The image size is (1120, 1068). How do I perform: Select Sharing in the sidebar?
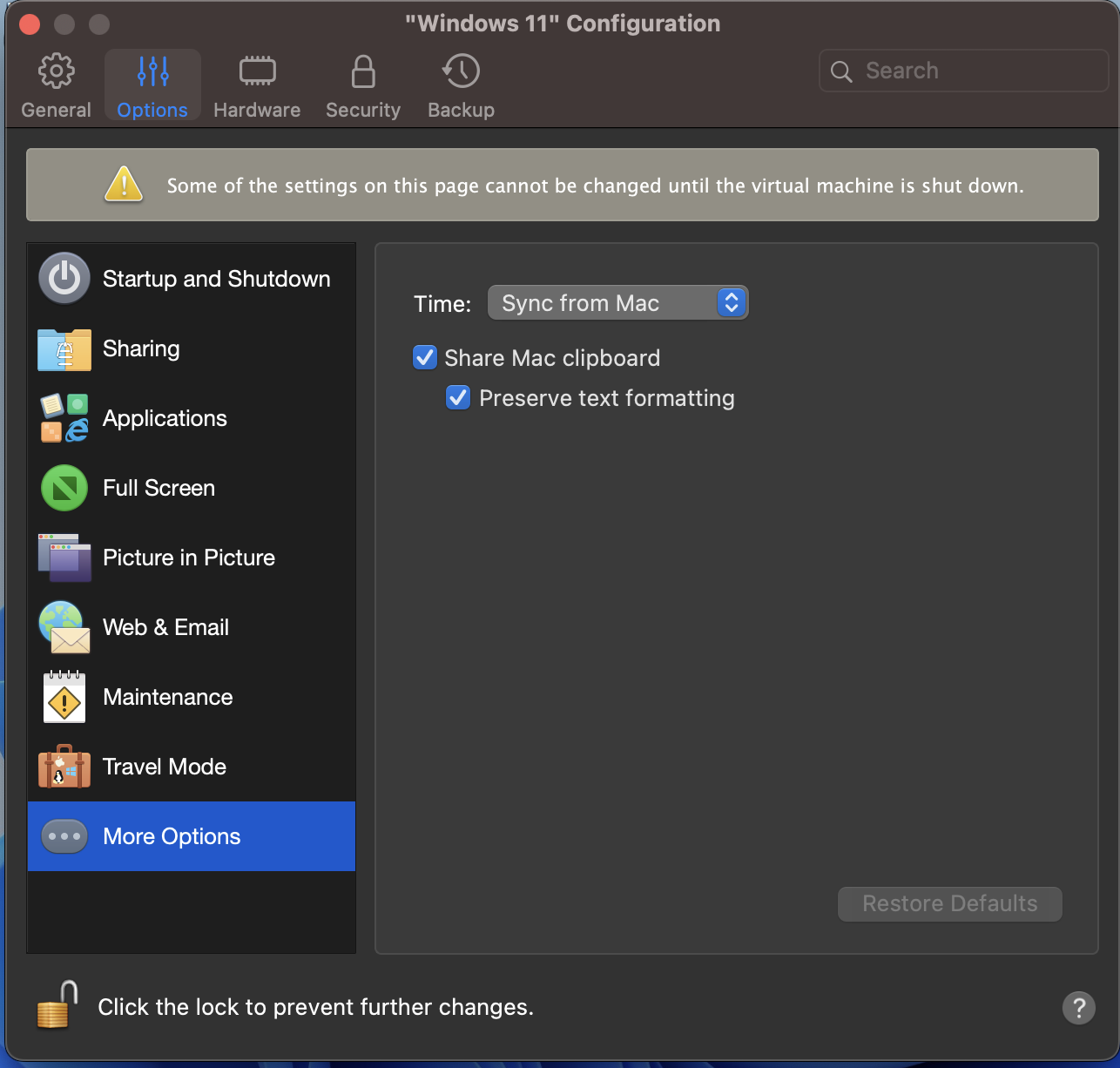pos(192,348)
